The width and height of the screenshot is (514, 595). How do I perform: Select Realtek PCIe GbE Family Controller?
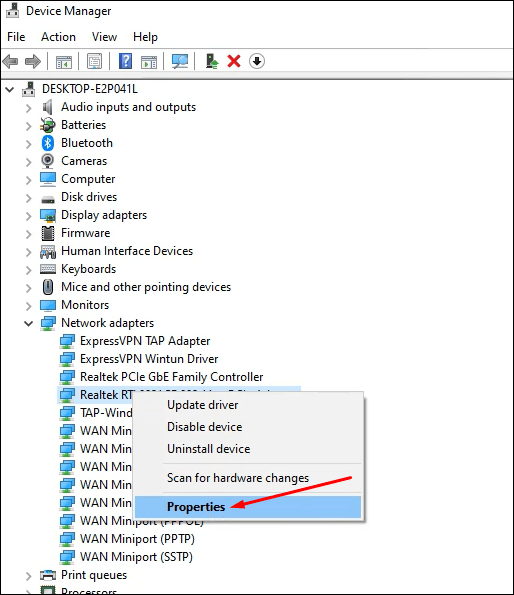pyautogui.click(x=171, y=377)
